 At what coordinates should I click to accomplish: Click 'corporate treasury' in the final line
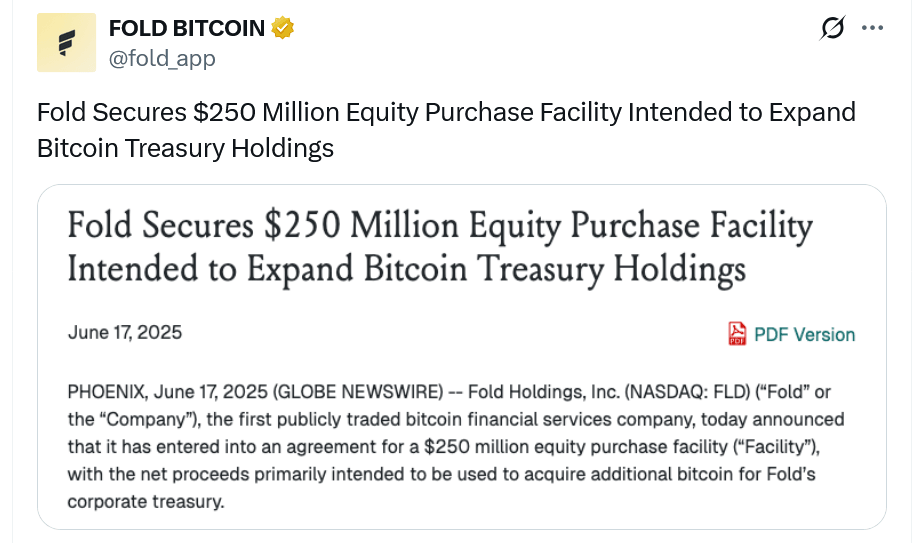[146, 501]
